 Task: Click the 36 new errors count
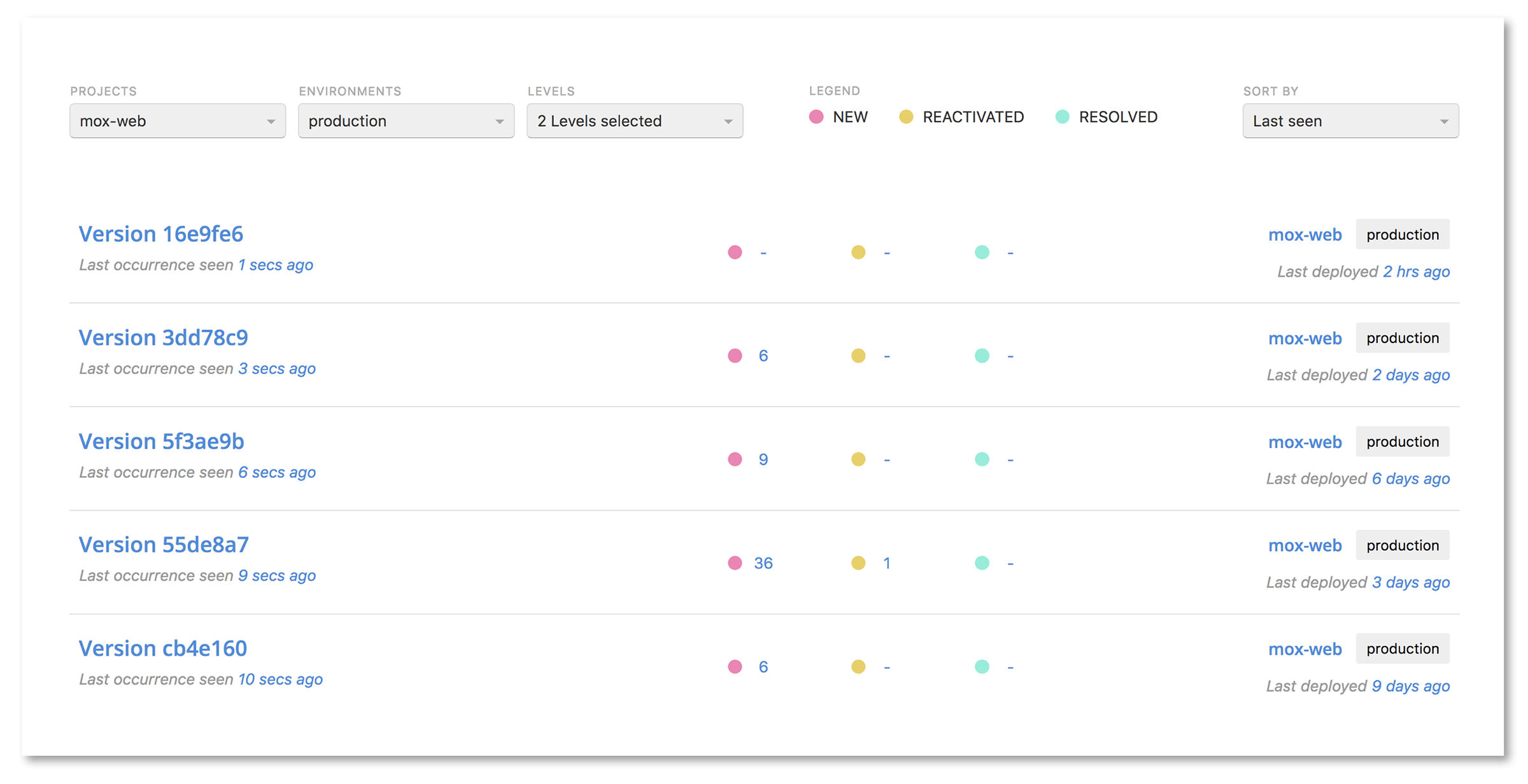pos(763,563)
